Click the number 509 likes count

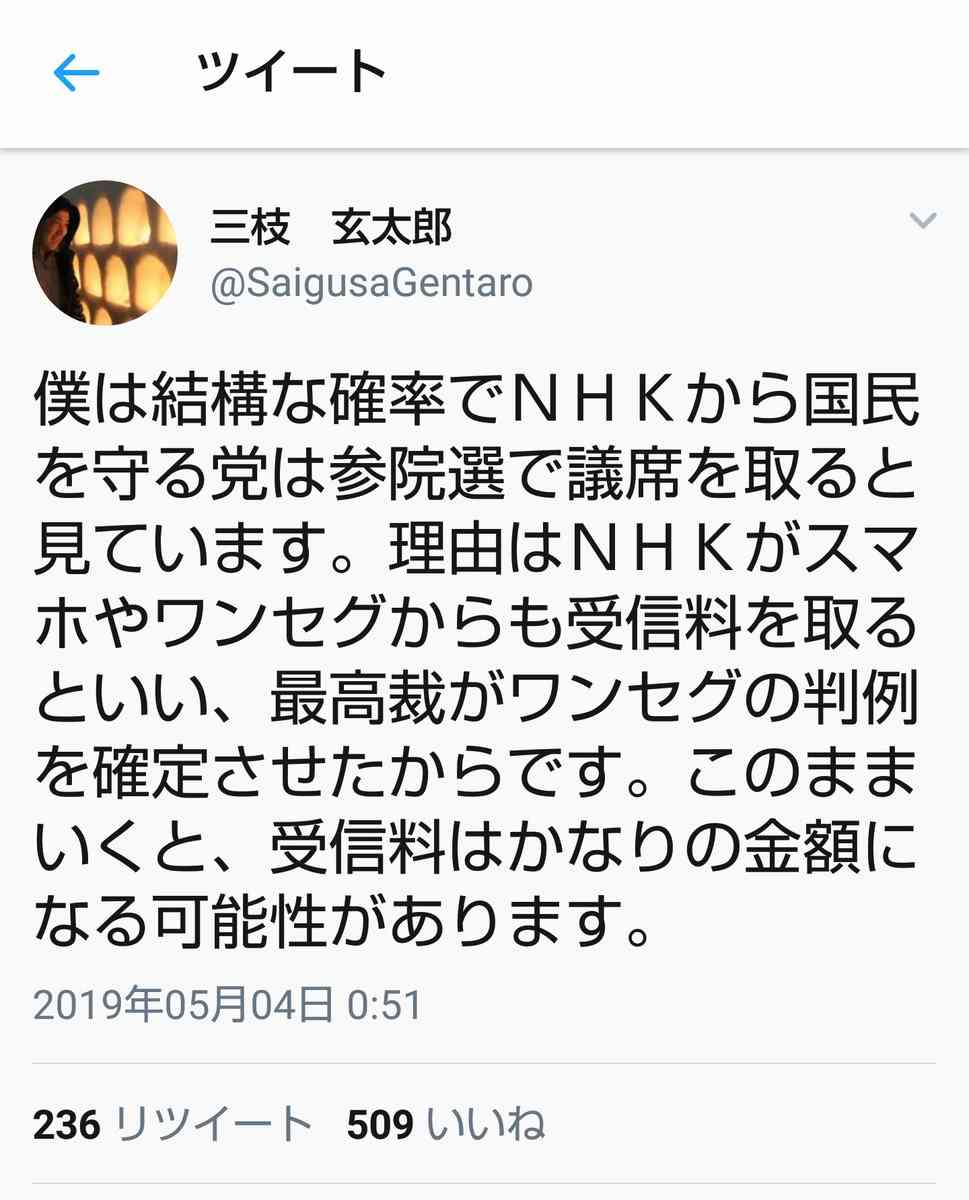pos(380,1126)
